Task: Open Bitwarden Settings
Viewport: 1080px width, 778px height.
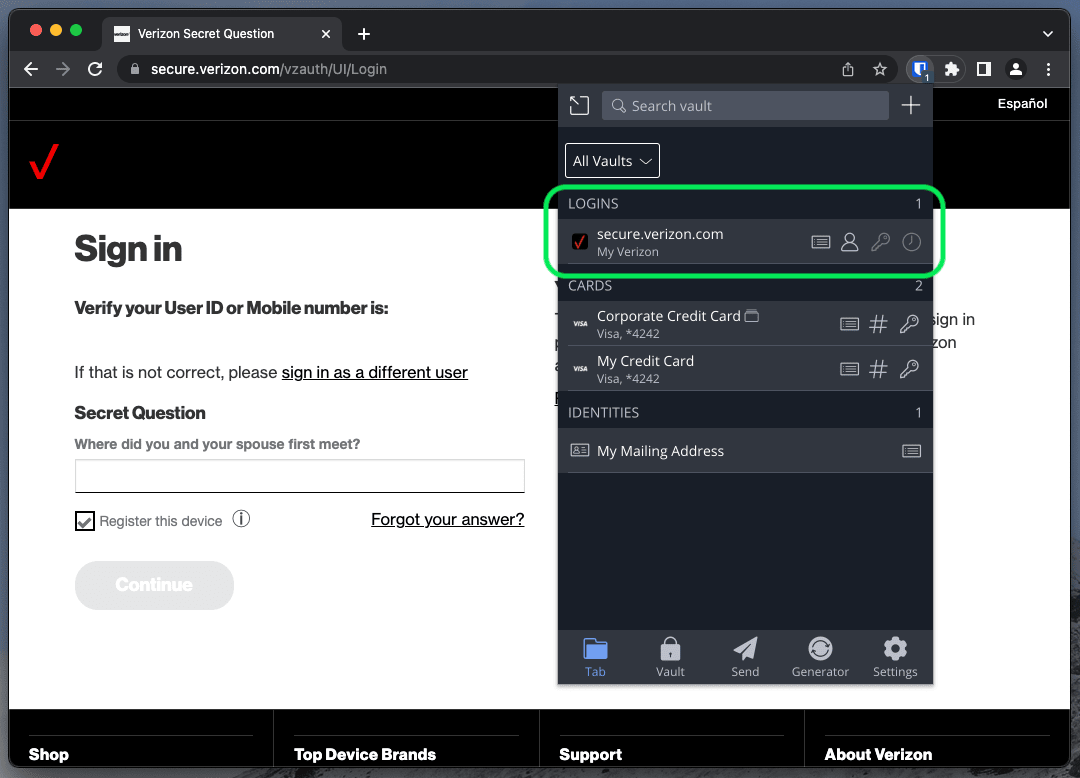Action: (895, 658)
